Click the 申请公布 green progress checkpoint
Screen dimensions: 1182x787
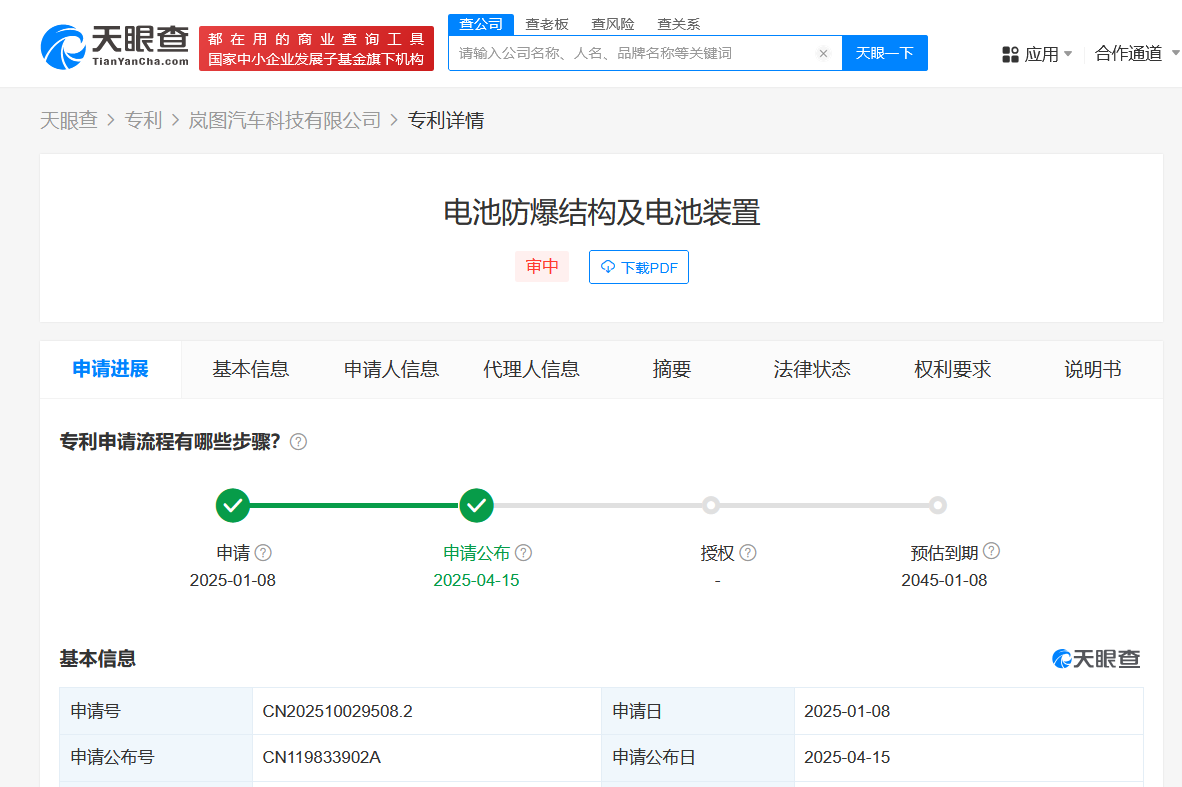click(477, 506)
